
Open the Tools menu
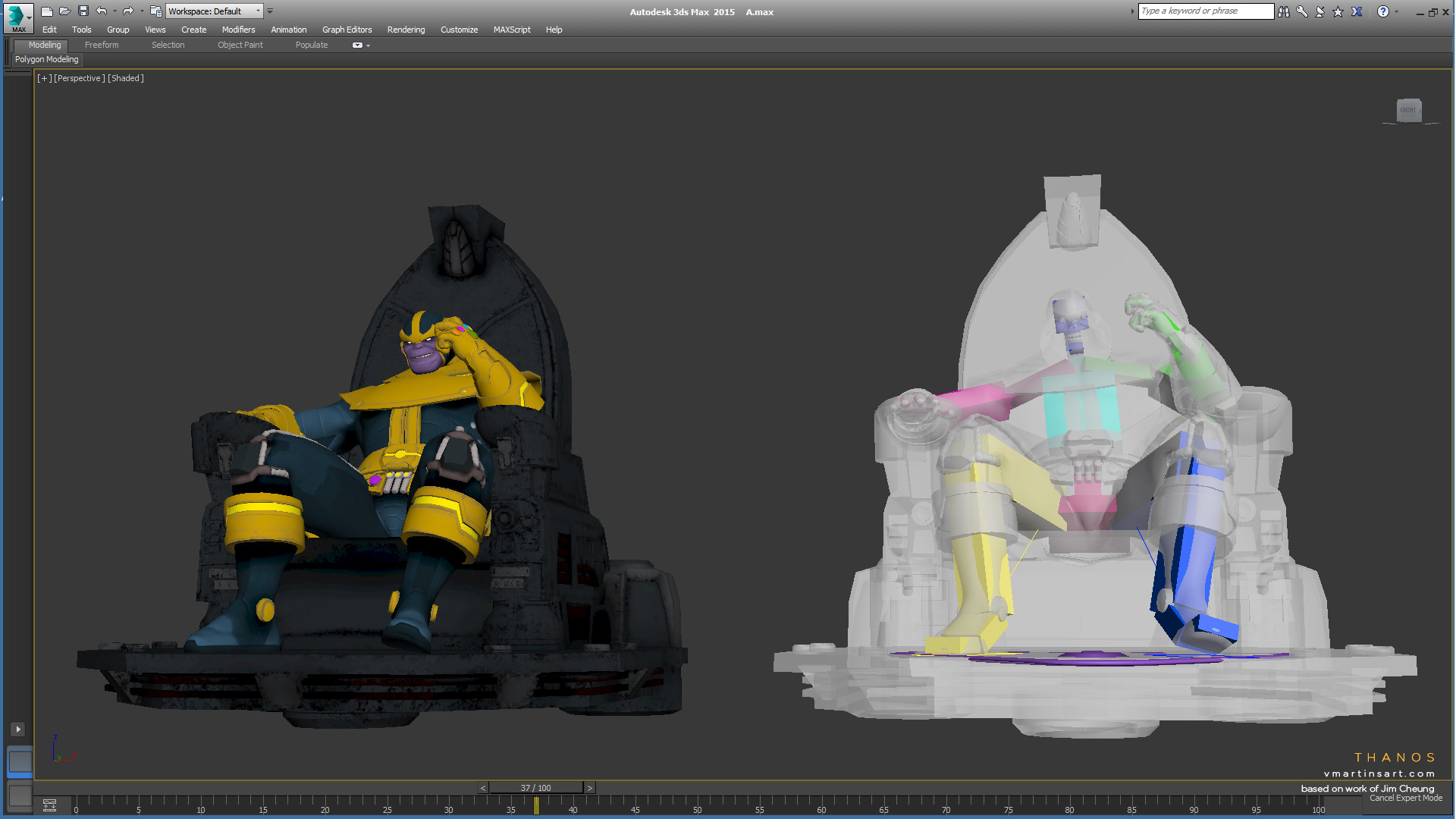pos(81,30)
